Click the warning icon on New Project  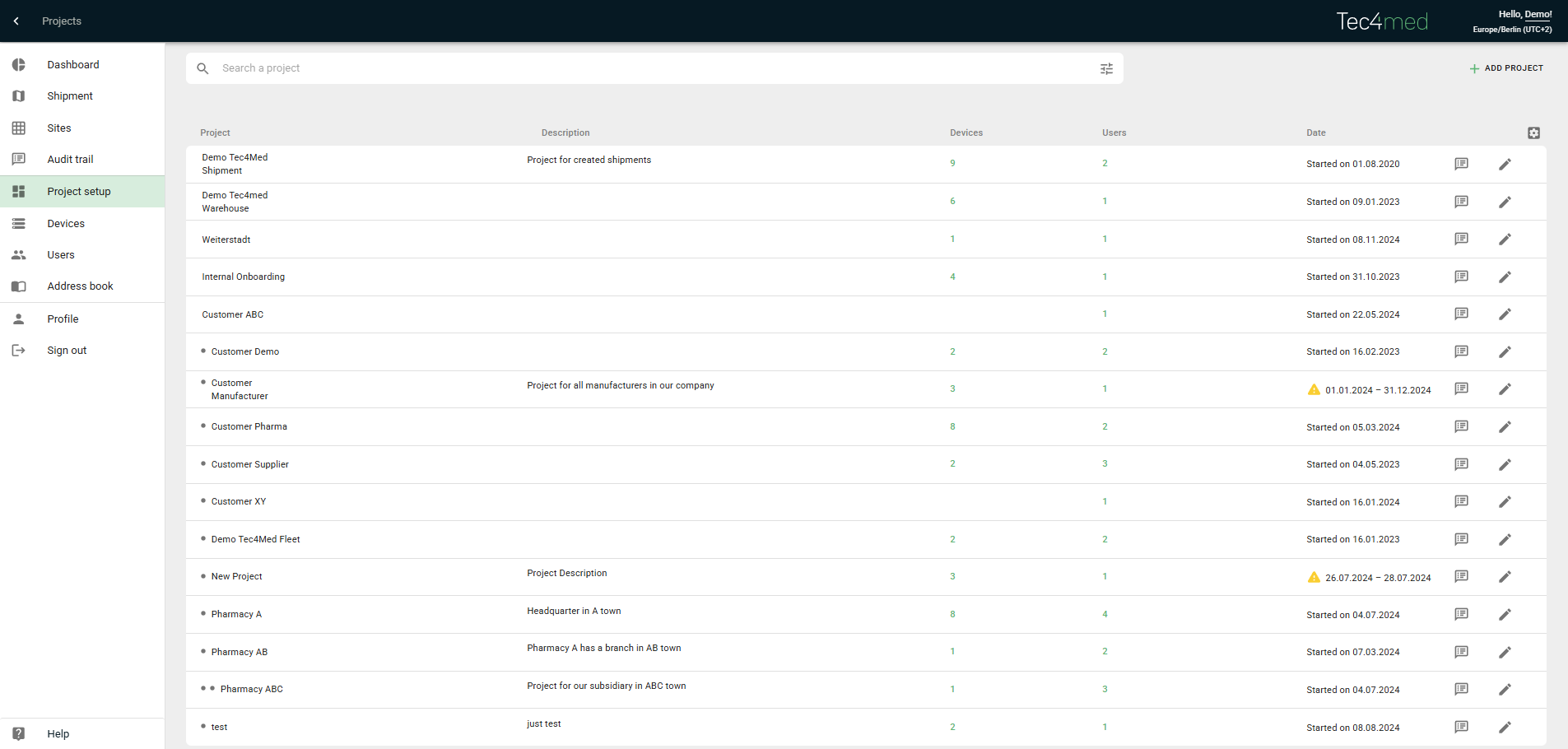click(1314, 577)
